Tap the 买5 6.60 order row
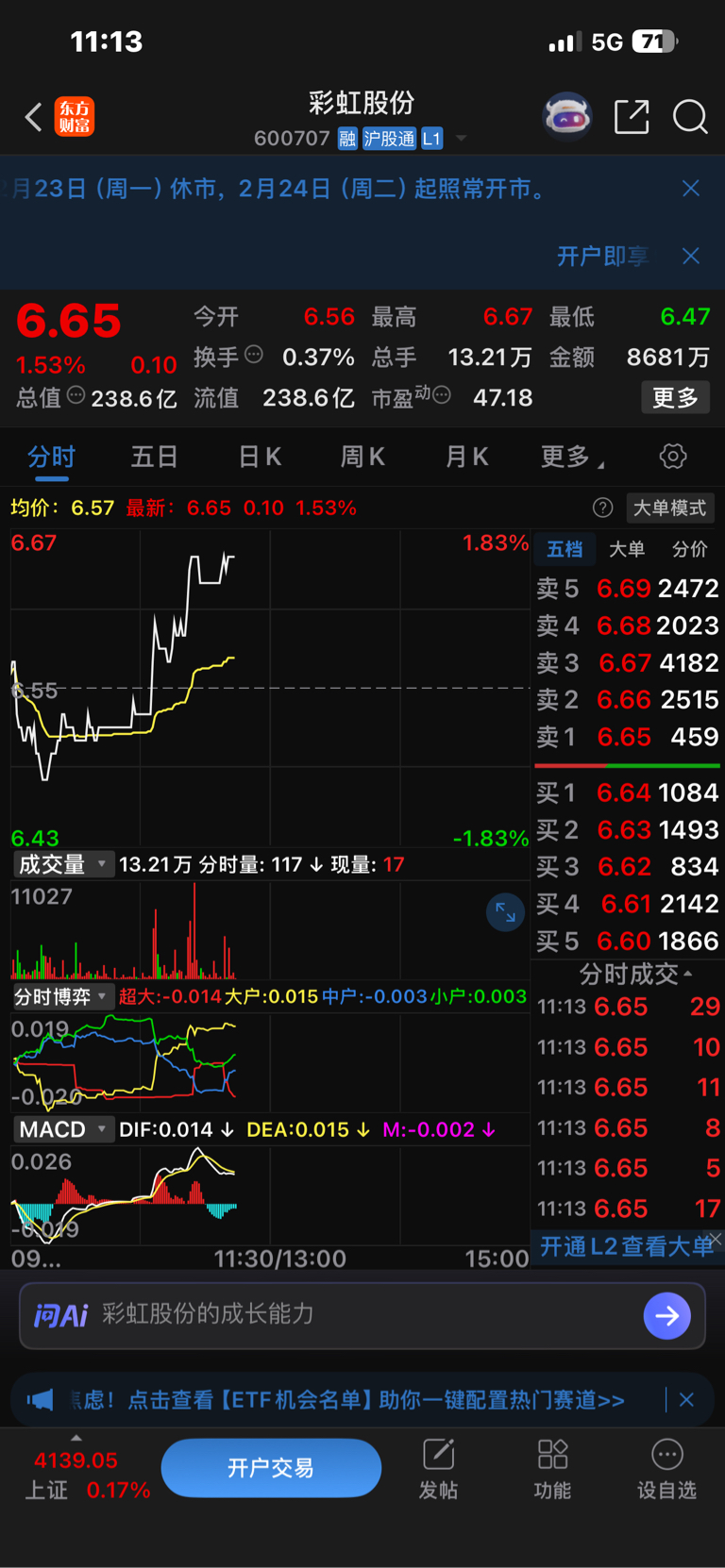725x1568 pixels. click(628, 941)
